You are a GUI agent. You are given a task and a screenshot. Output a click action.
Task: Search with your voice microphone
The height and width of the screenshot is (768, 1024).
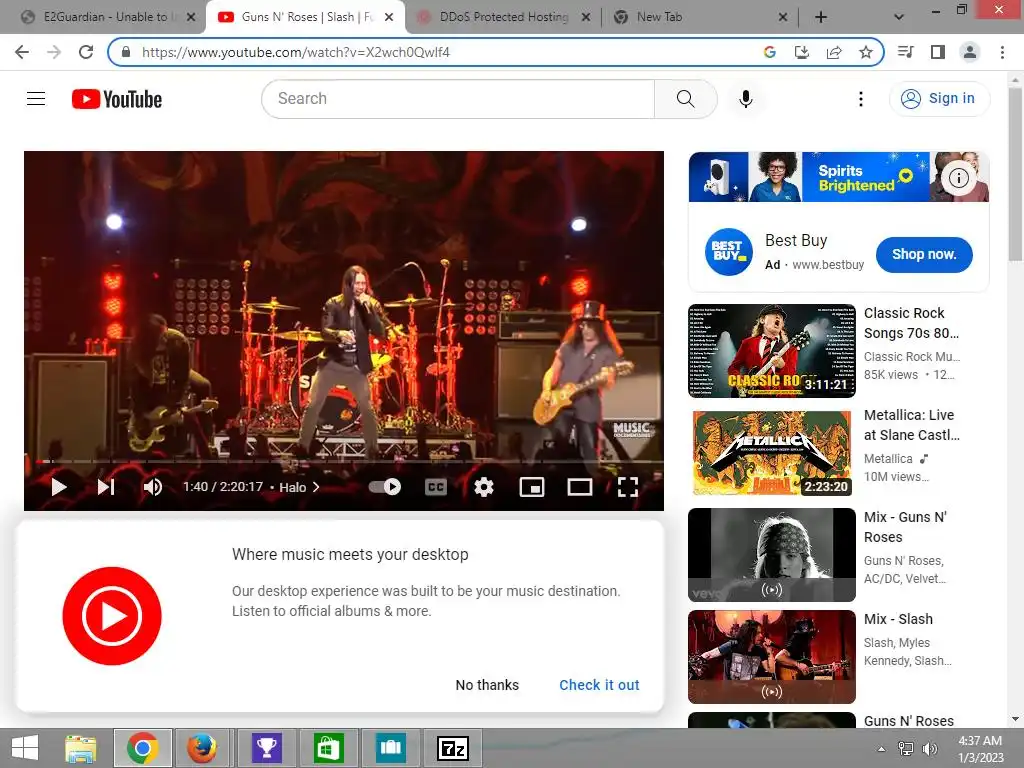click(x=746, y=99)
